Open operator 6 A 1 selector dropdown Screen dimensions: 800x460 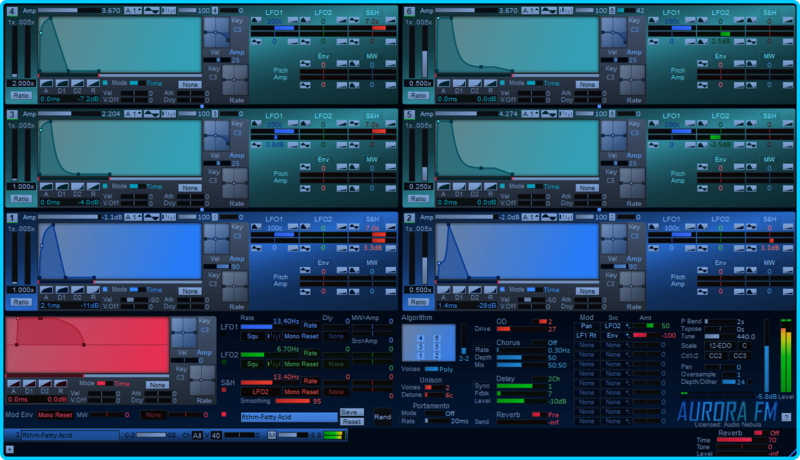530,11
